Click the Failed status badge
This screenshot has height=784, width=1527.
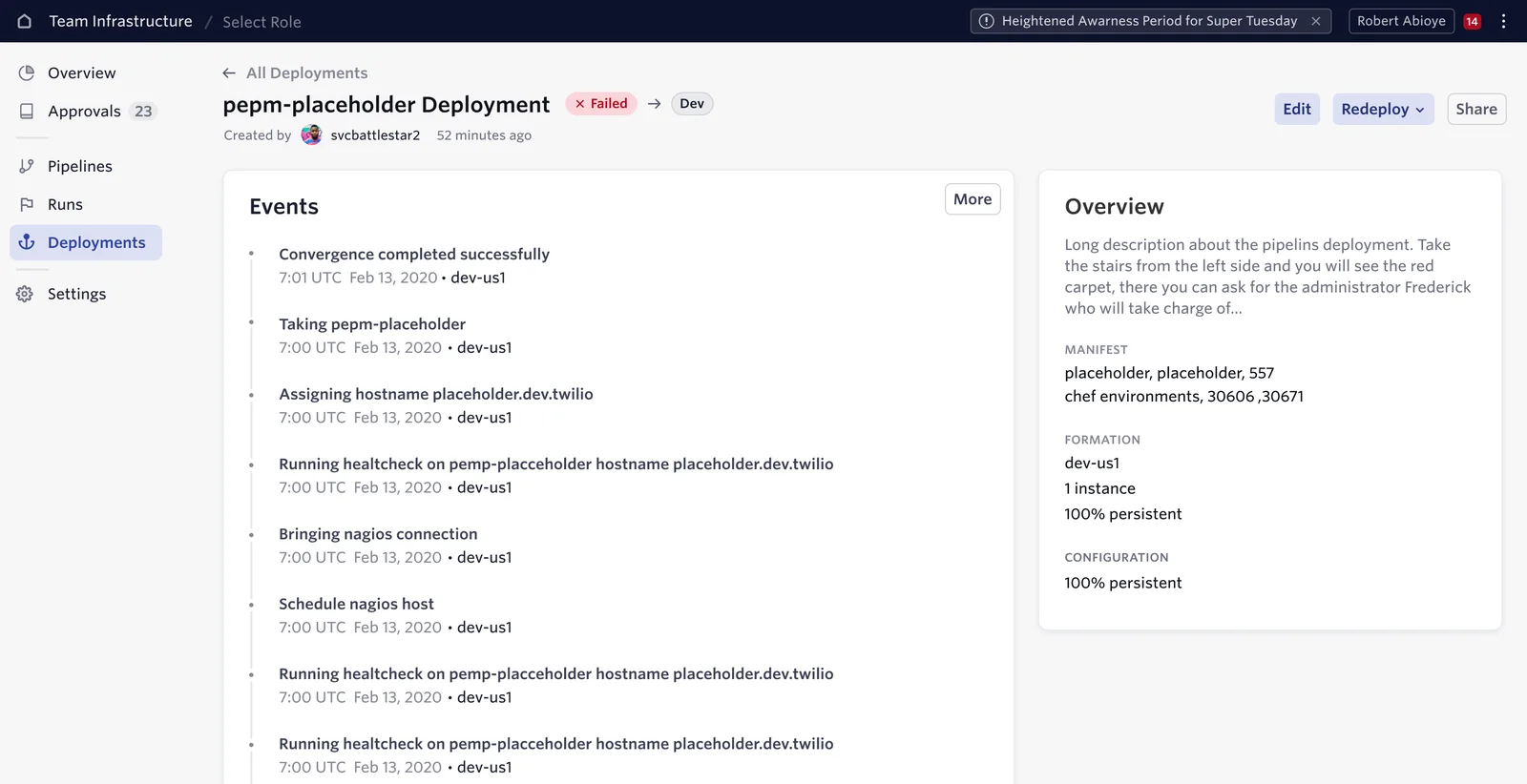[601, 104]
